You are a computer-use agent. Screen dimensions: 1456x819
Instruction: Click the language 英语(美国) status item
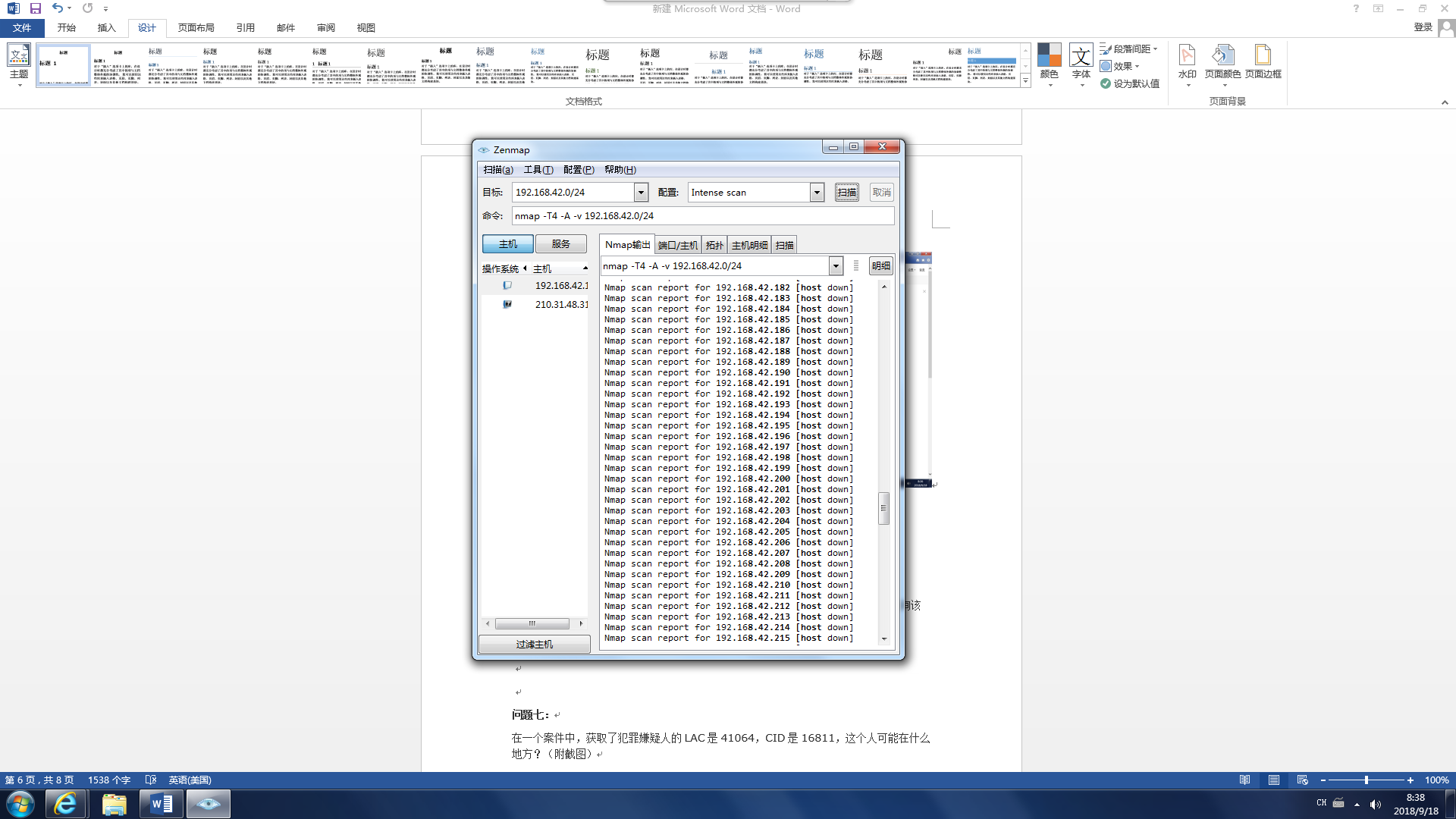[190, 780]
